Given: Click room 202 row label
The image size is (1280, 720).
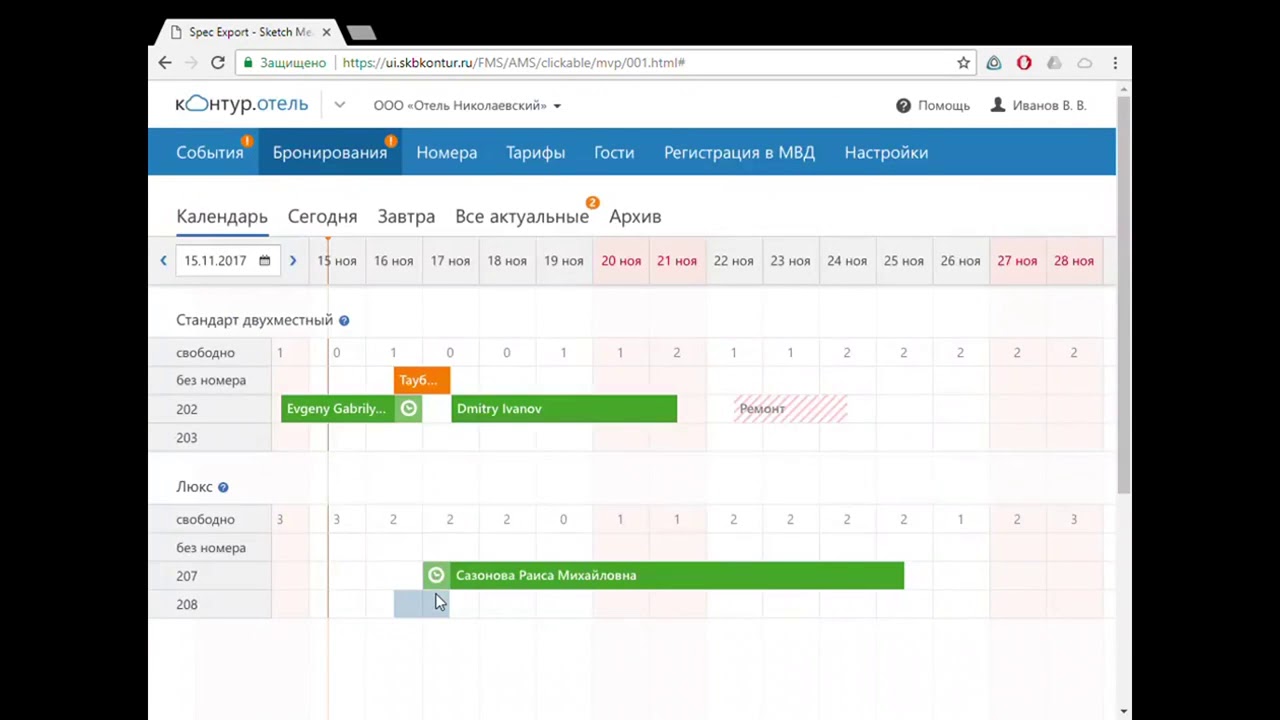Looking at the screenshot, I should (187, 409).
